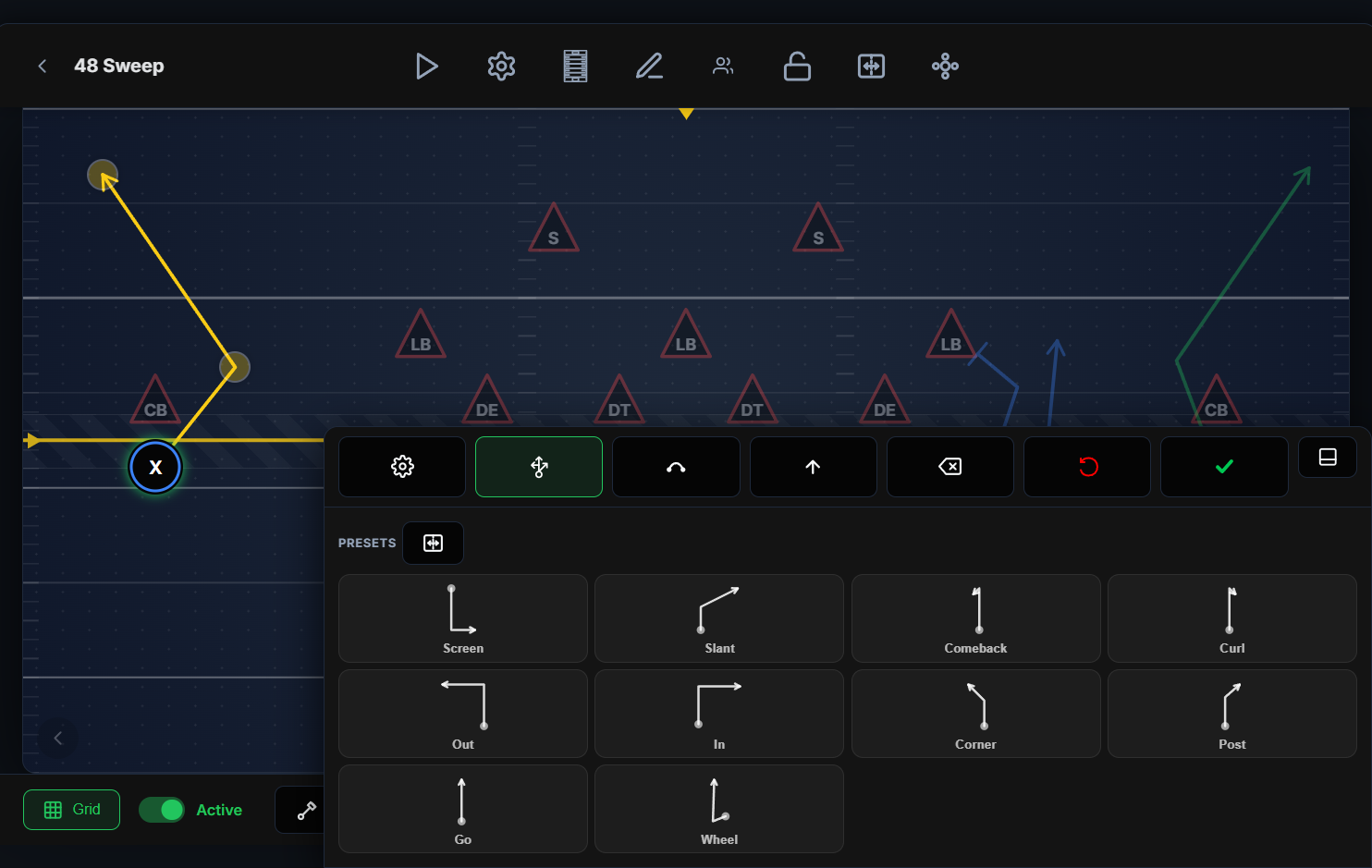Select the right DE defender
Image resolution: width=1372 pixels, height=868 pixels.
(x=885, y=402)
